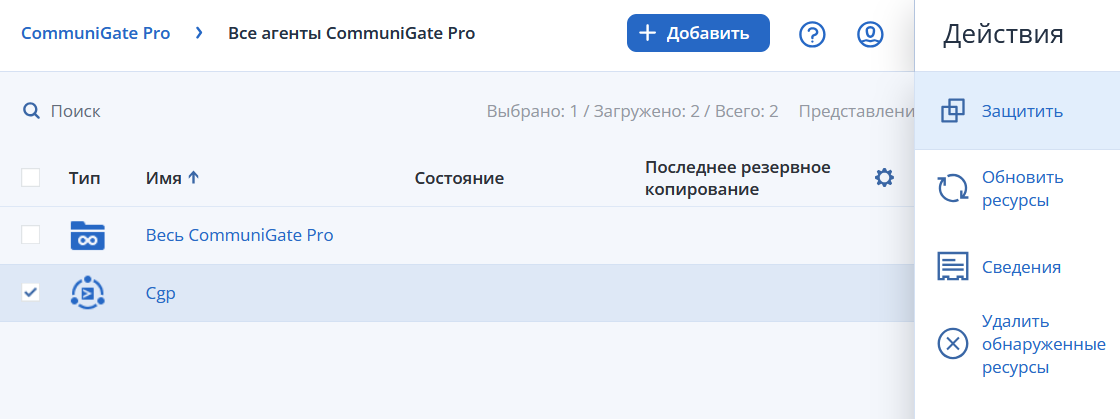Click the column settings gear icon
This screenshot has width=1120, height=419.
pos(884,178)
